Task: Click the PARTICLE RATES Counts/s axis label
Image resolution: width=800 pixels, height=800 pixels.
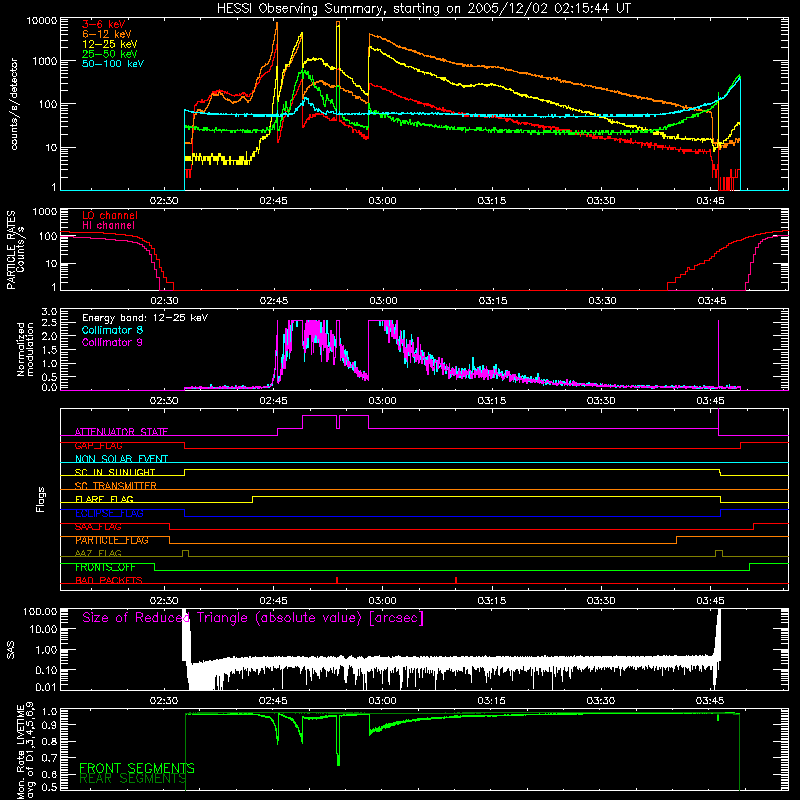Action: pyautogui.click(x=15, y=250)
